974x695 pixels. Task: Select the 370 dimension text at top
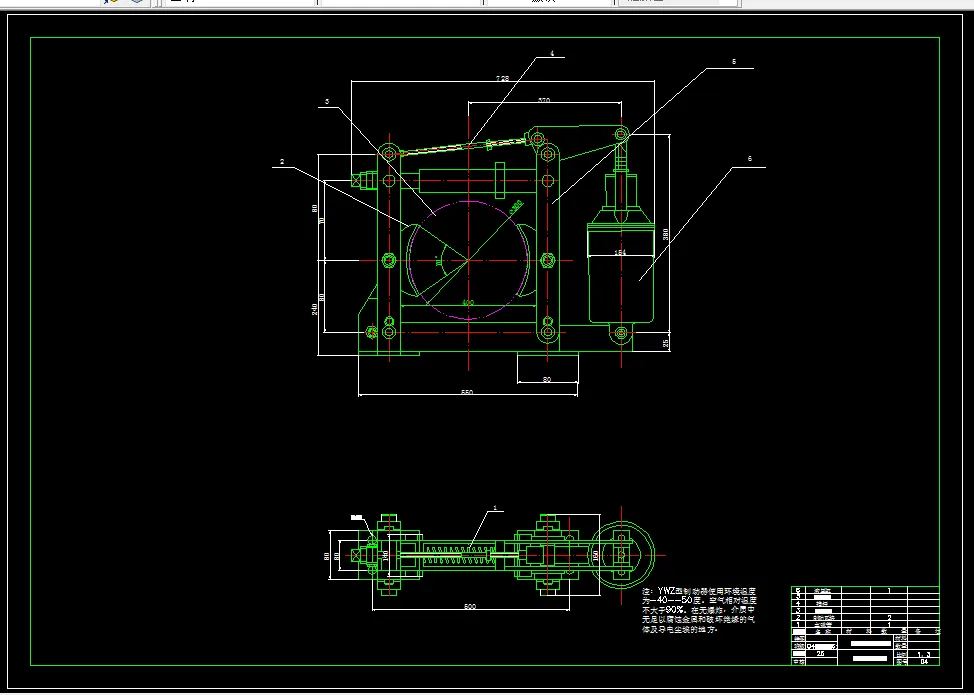point(544,100)
